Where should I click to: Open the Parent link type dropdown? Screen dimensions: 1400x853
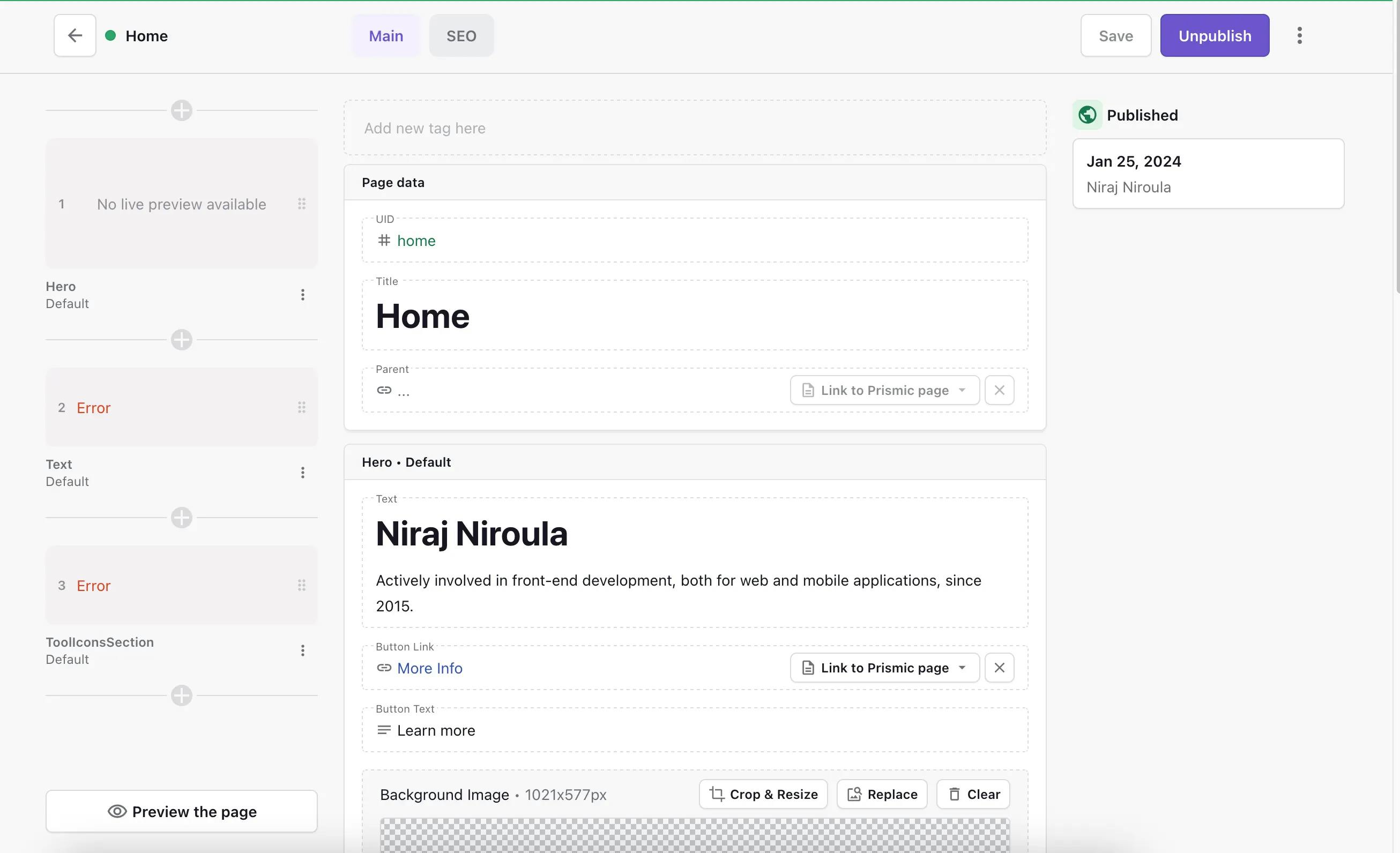(x=884, y=390)
